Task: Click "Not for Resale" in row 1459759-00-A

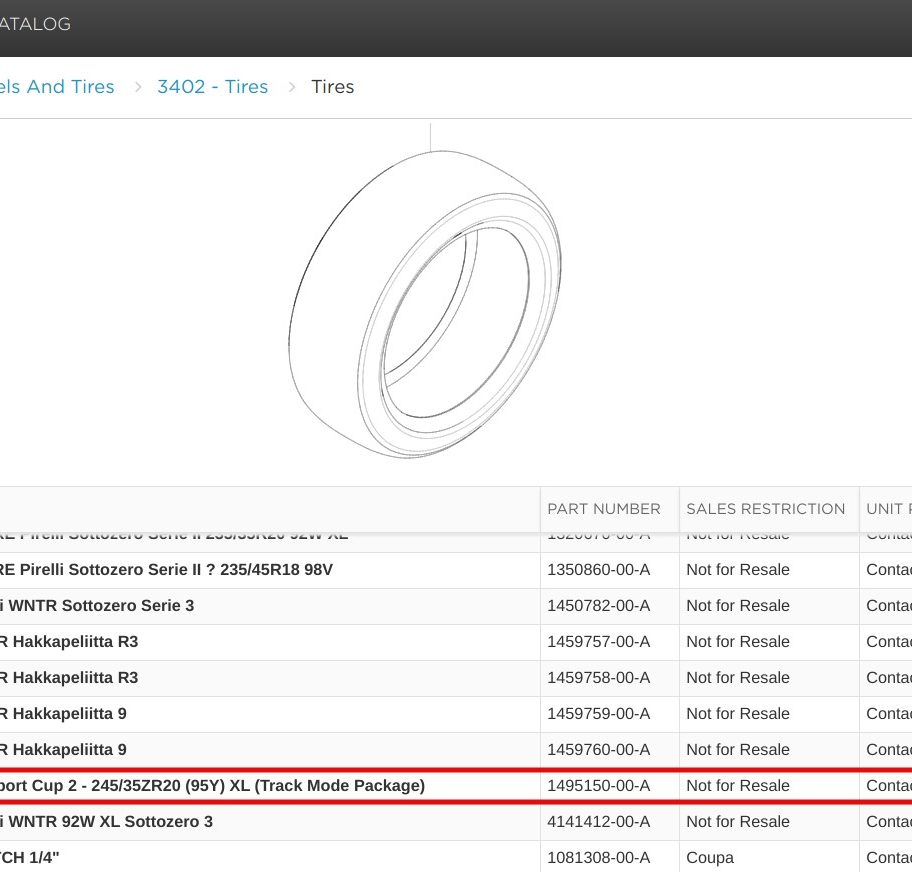Action: [x=738, y=714]
